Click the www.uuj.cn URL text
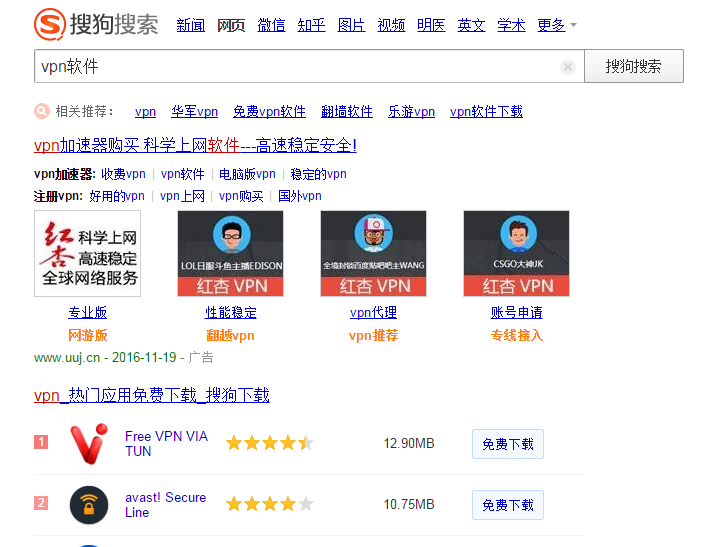703x547 pixels. 67,357
